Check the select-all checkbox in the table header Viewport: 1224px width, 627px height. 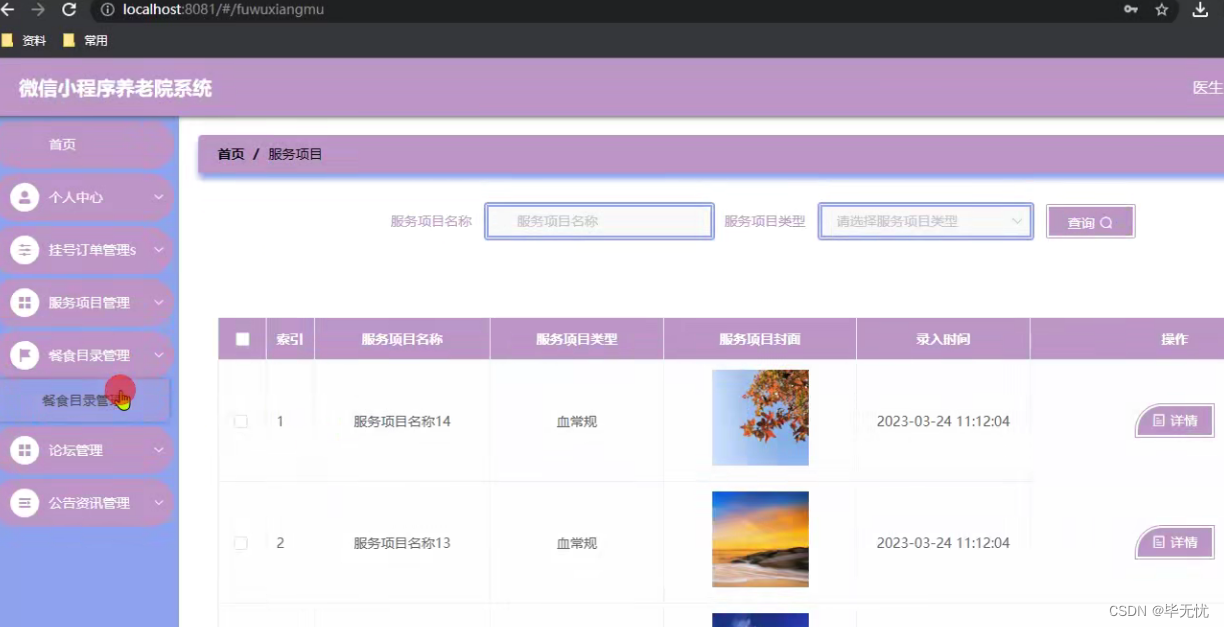(x=241, y=338)
